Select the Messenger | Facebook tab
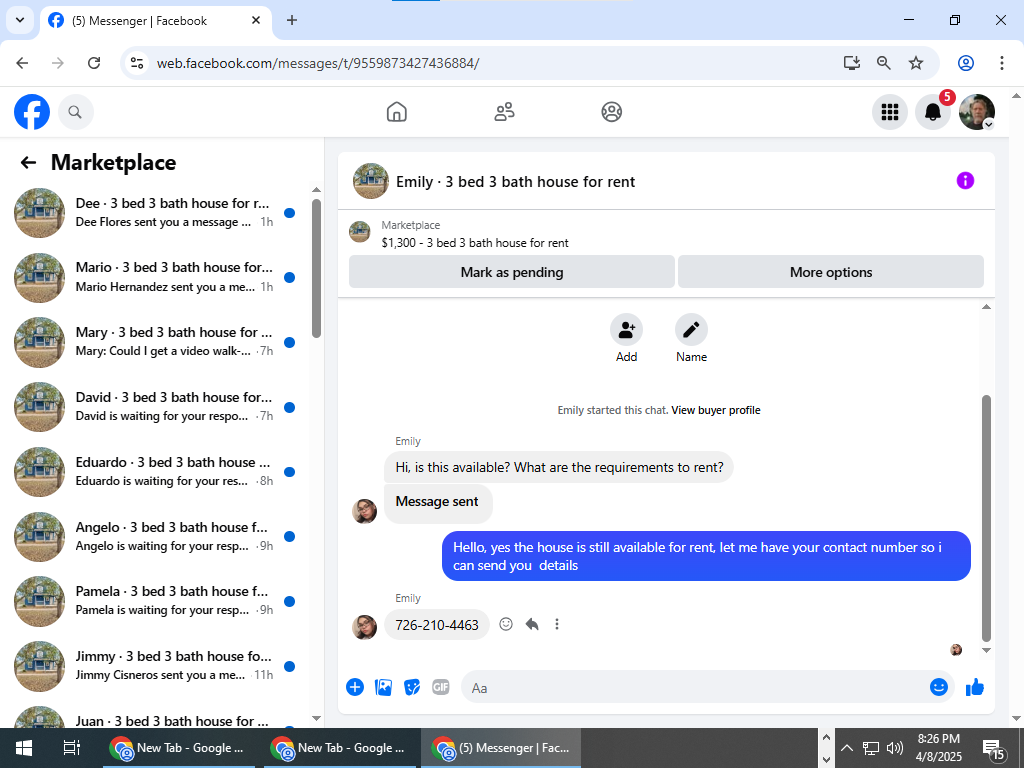This screenshot has width=1024, height=768. click(x=155, y=21)
